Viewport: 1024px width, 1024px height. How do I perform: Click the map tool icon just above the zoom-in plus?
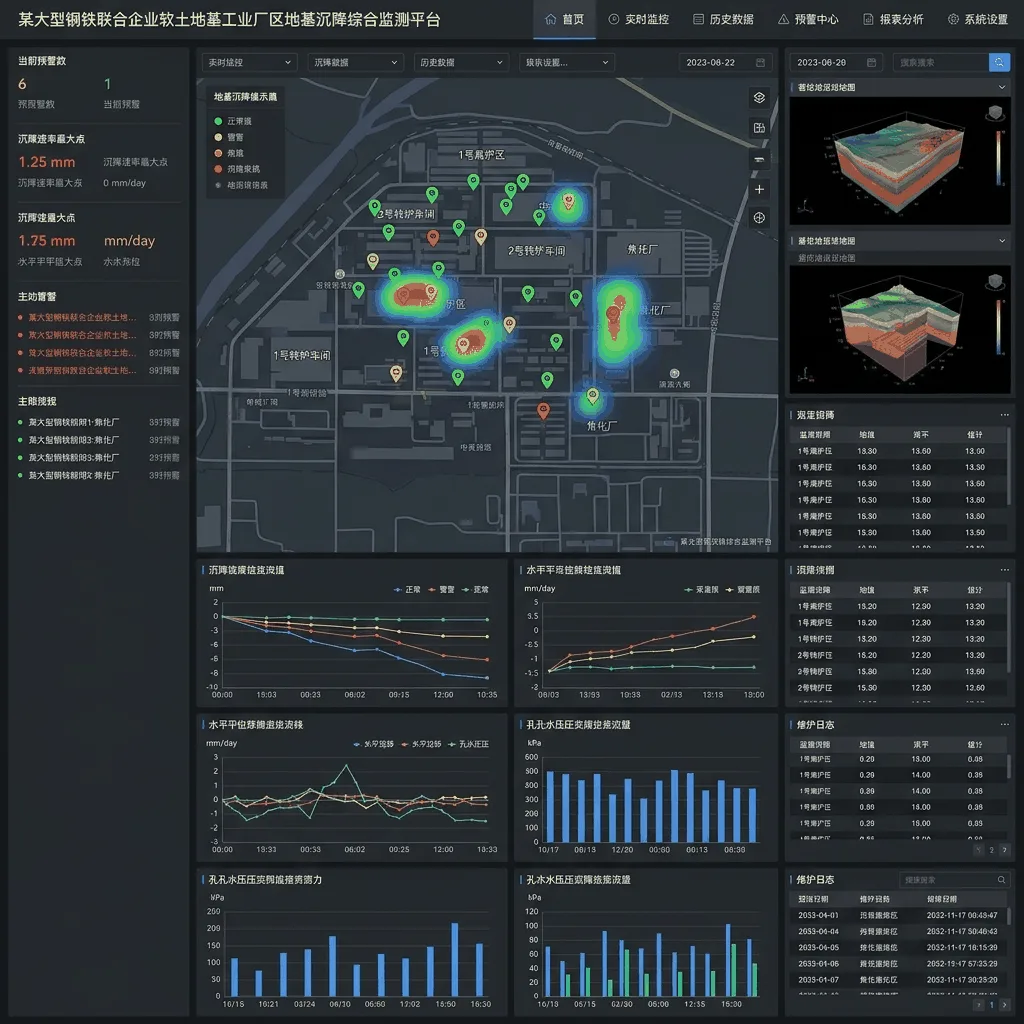click(759, 159)
